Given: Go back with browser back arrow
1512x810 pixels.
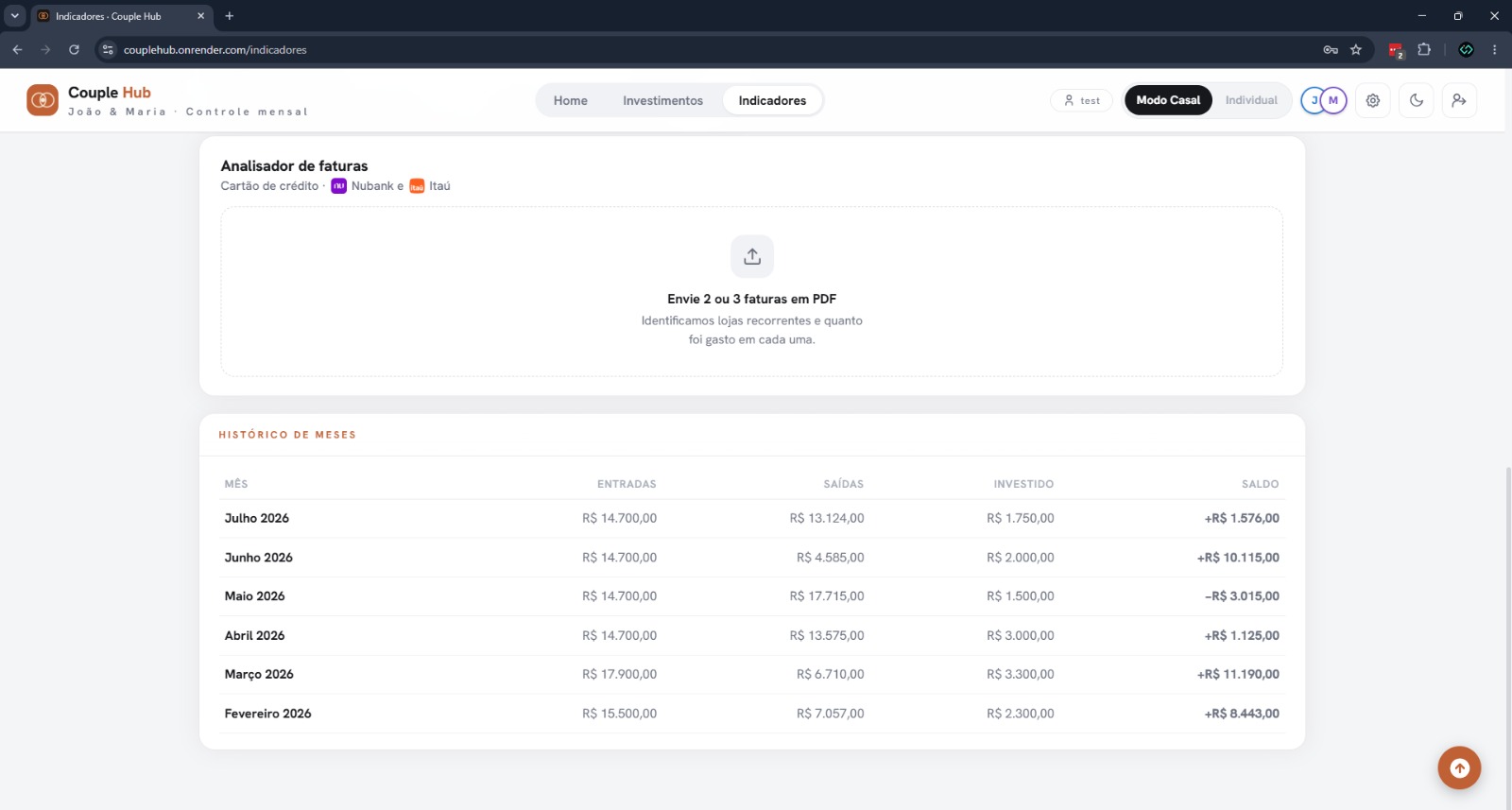Looking at the screenshot, I should coord(17,49).
